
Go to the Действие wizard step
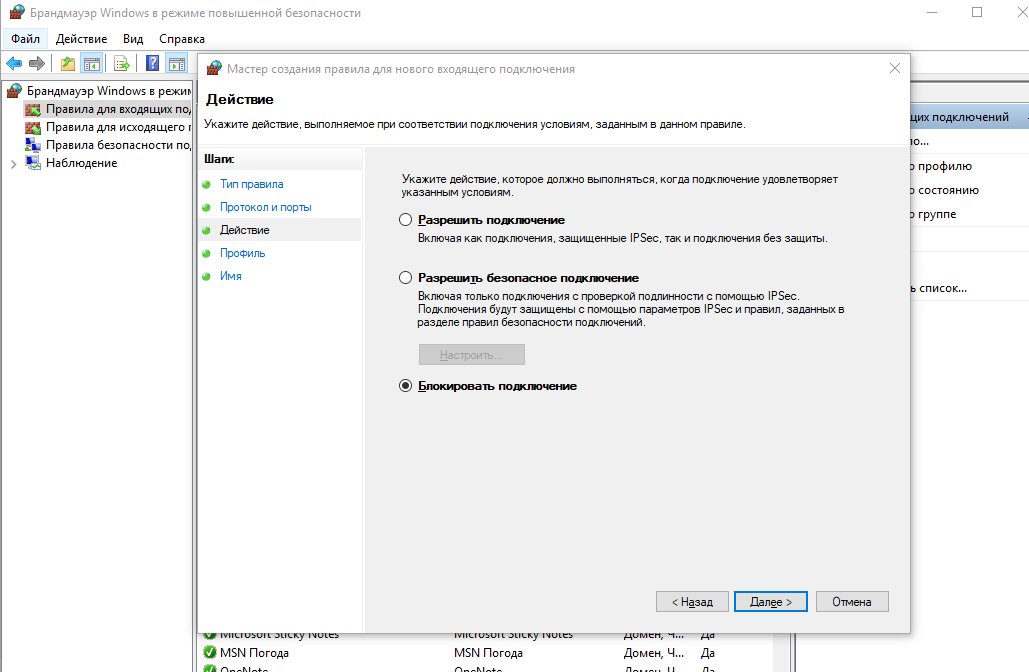[x=245, y=230]
